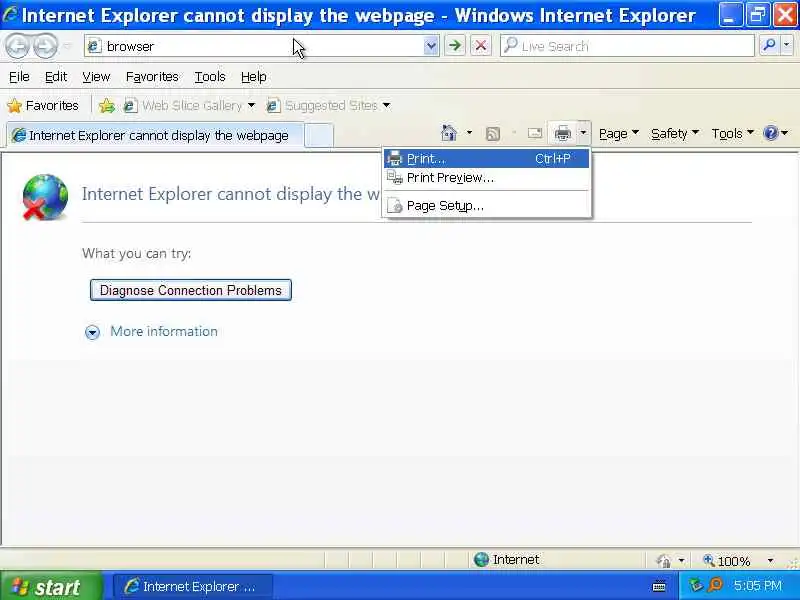Screen dimensions: 800x600
Task: Click the orange search tray icon
Action: pyautogui.click(x=716, y=585)
